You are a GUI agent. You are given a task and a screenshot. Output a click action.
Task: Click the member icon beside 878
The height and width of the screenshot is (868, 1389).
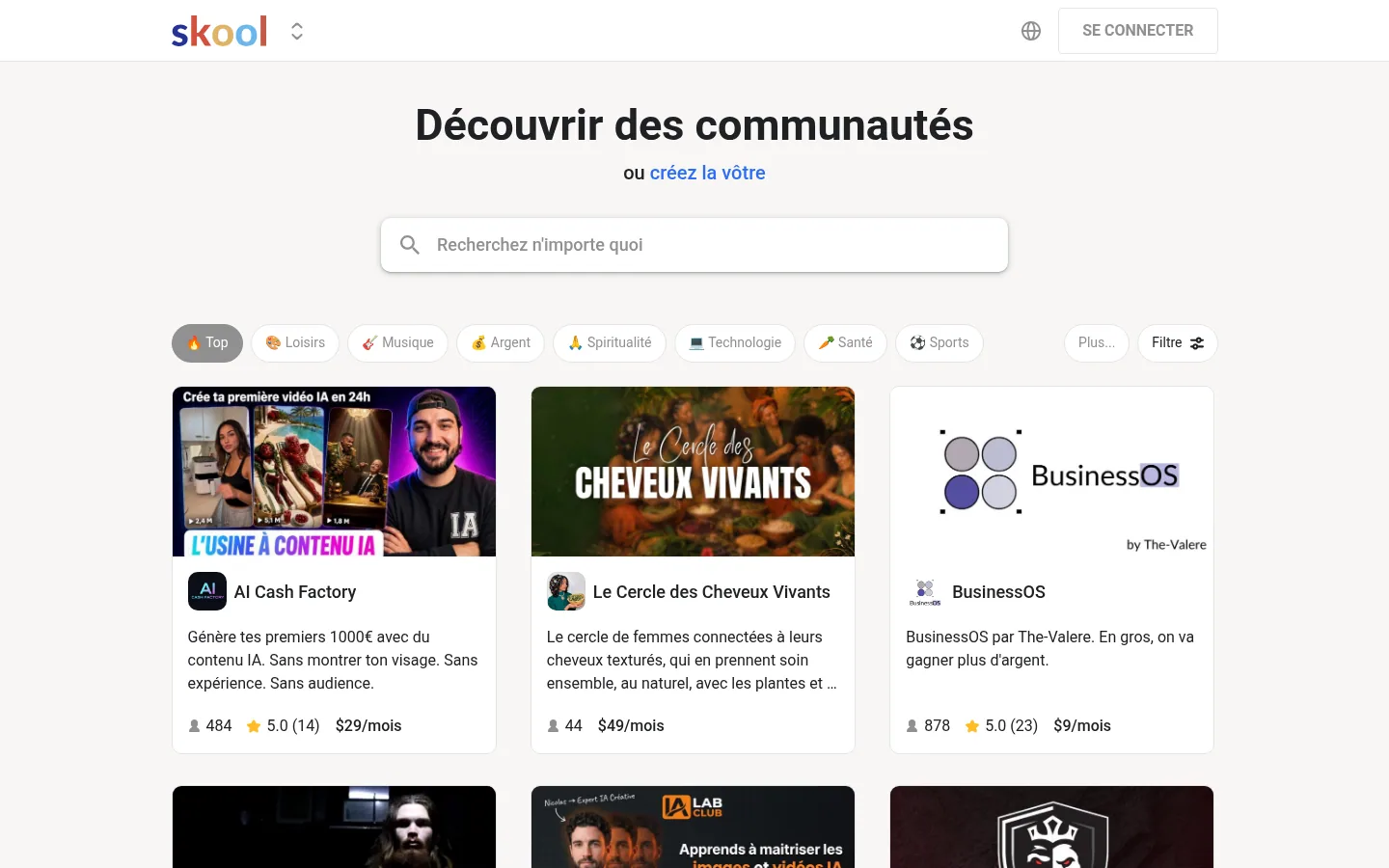(912, 726)
